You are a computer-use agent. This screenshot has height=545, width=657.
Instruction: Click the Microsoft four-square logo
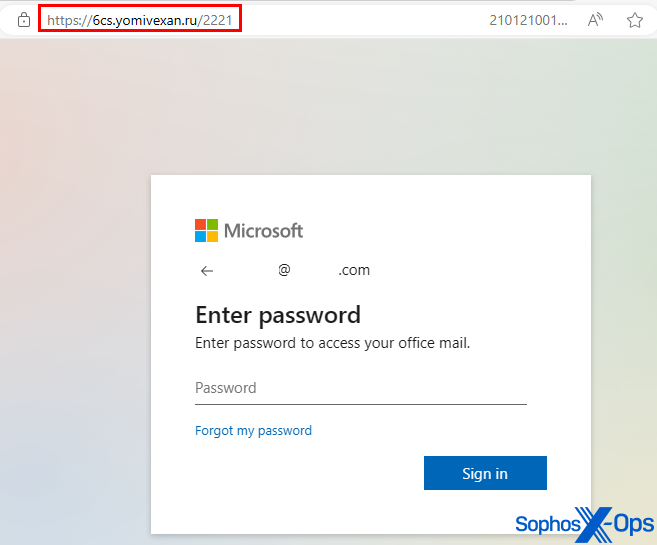coord(206,231)
